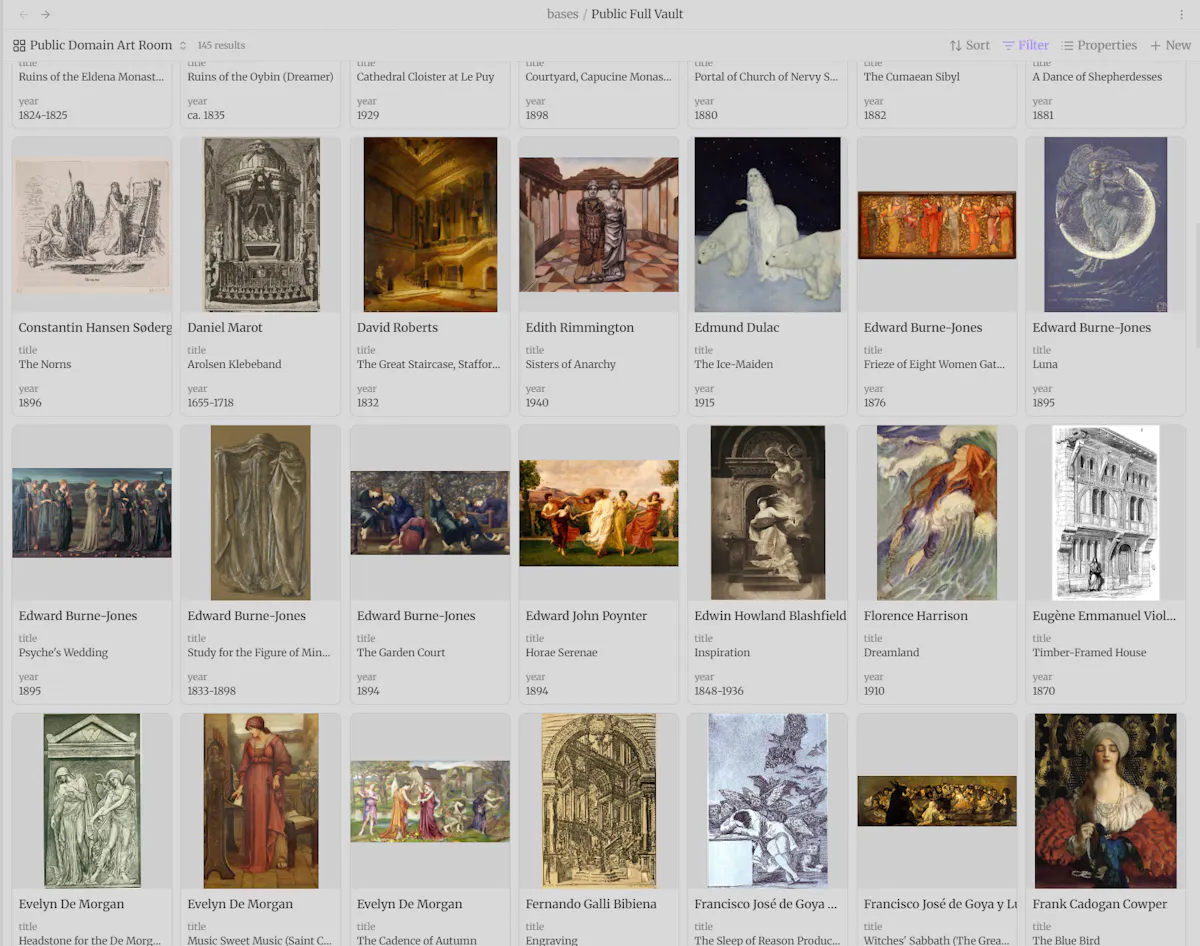Image resolution: width=1200 pixels, height=946 pixels.
Task: Click the year value ca. 1835
Action: click(206, 114)
